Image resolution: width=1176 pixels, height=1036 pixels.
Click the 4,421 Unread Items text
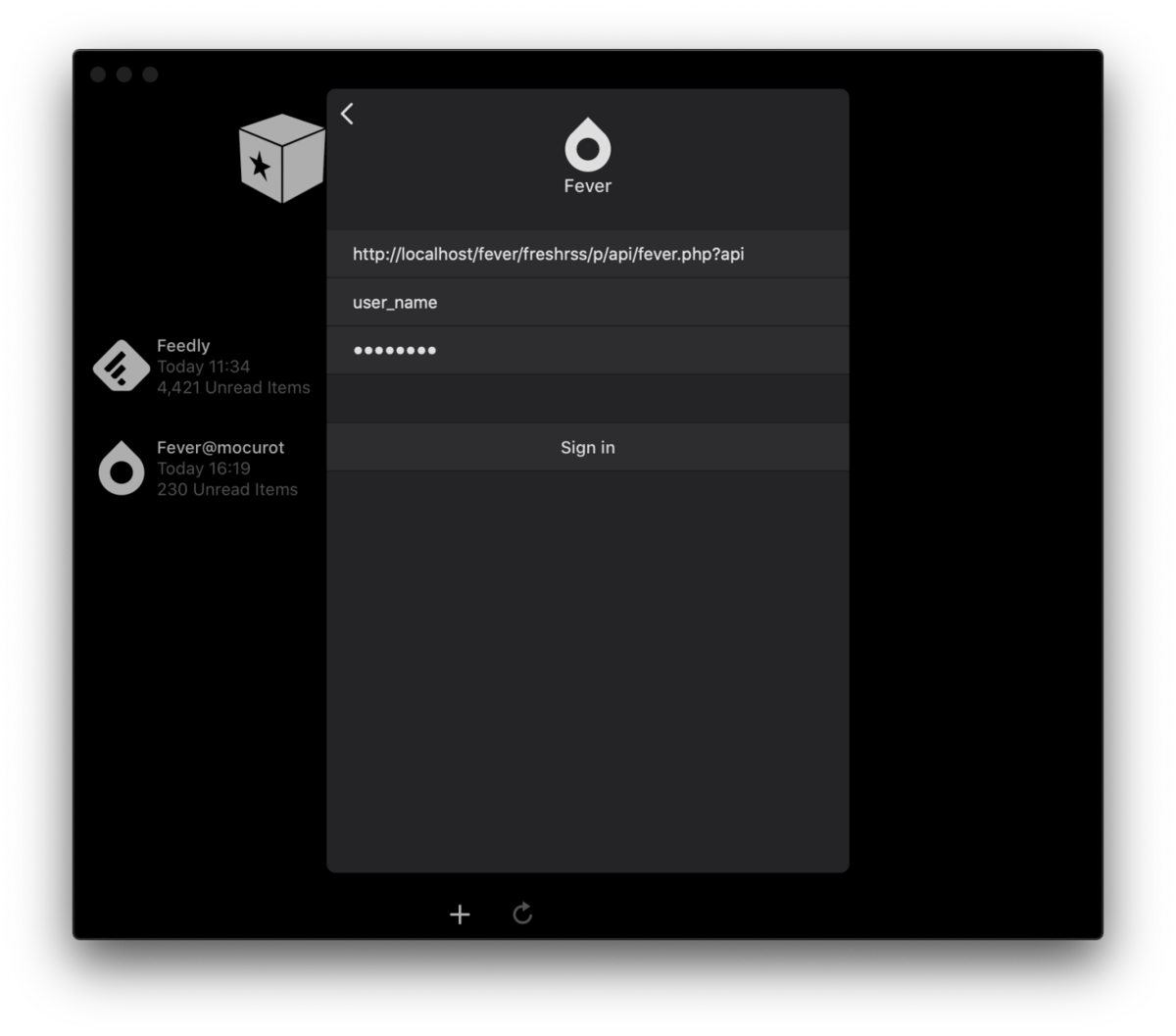pos(233,387)
